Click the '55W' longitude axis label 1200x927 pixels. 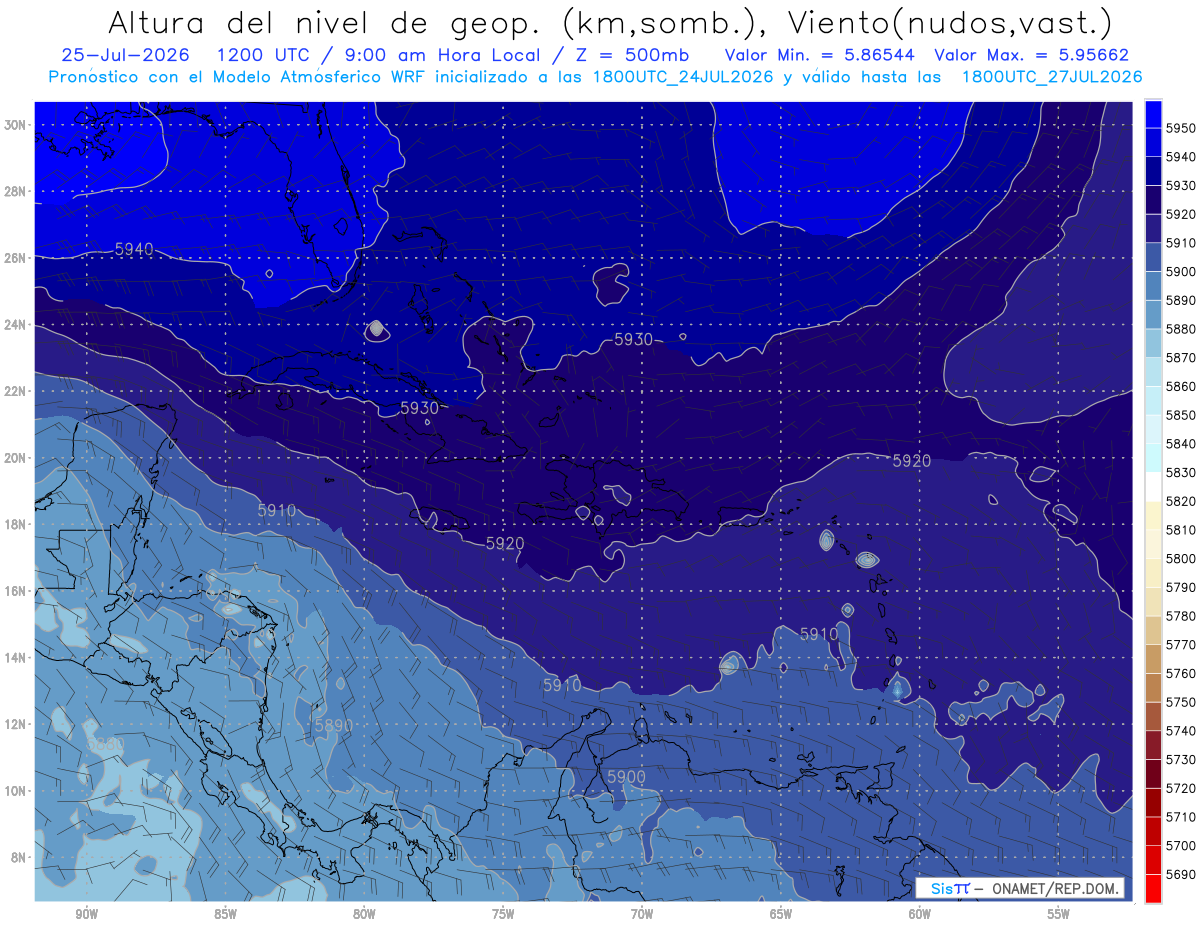pos(1059,914)
